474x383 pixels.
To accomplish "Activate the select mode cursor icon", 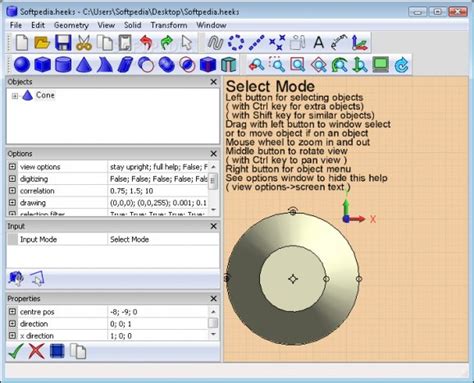I will click(x=187, y=43).
